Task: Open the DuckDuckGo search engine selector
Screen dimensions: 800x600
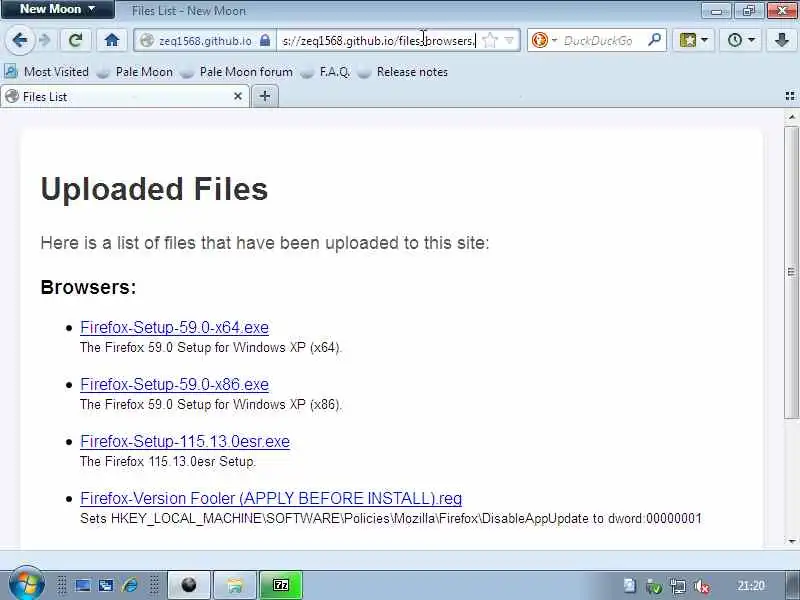Action: pos(544,40)
